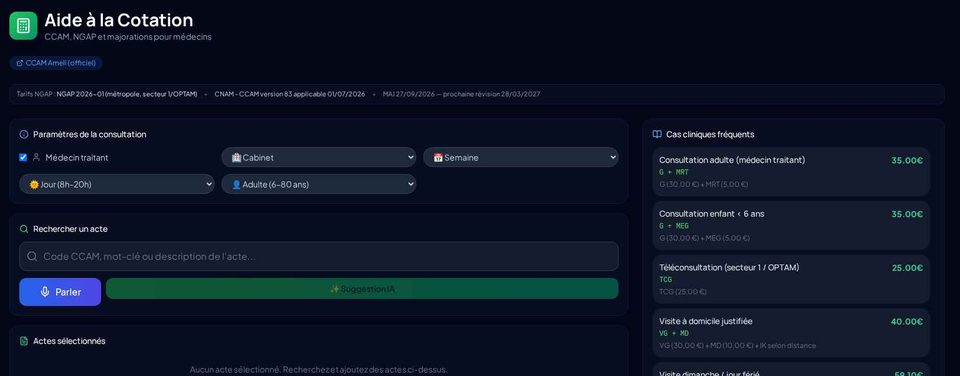
Task: Select the Consultation enfant < 6 ans case
Action: tap(791, 225)
